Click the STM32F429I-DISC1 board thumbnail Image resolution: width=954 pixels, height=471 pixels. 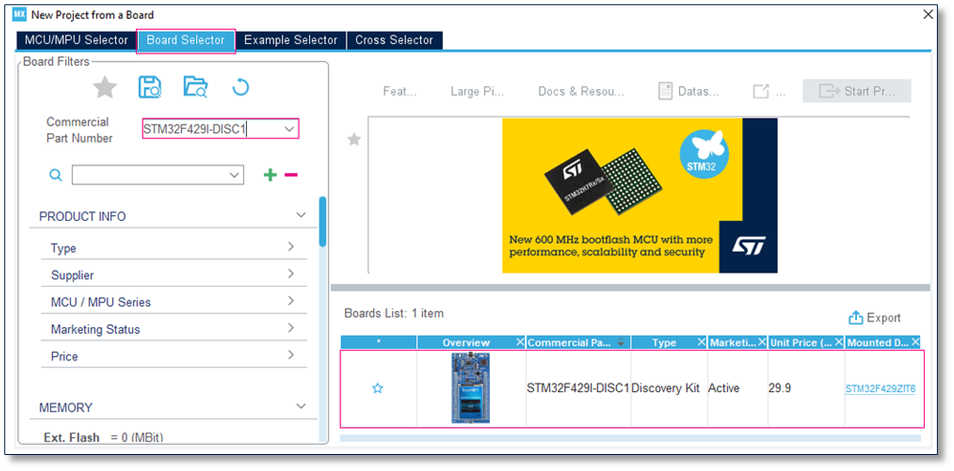coord(471,388)
